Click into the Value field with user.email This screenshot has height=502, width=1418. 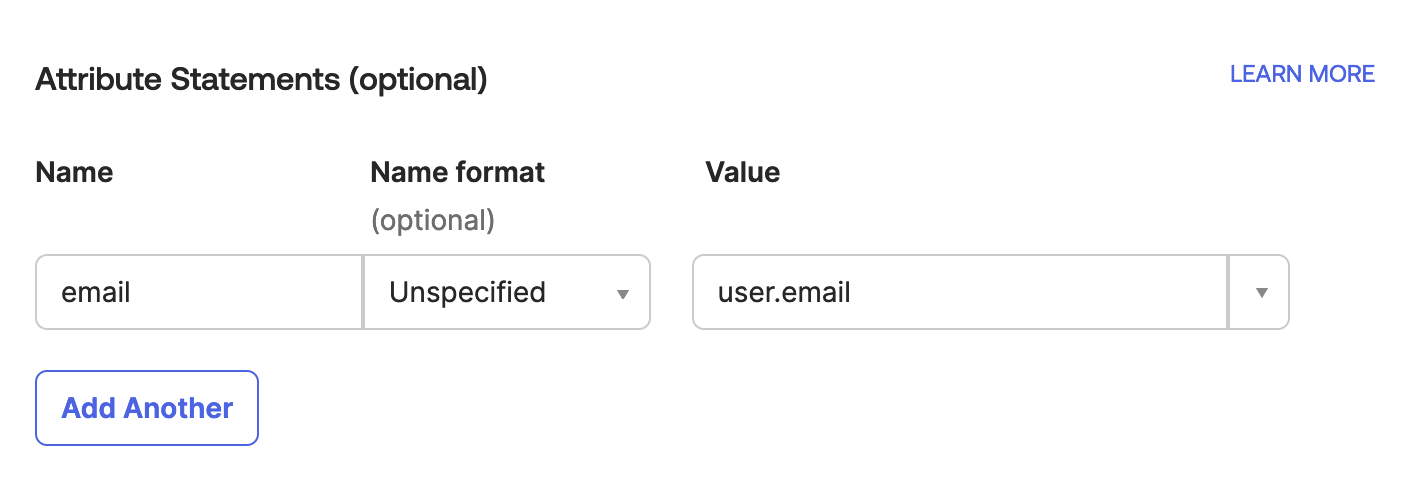958,292
